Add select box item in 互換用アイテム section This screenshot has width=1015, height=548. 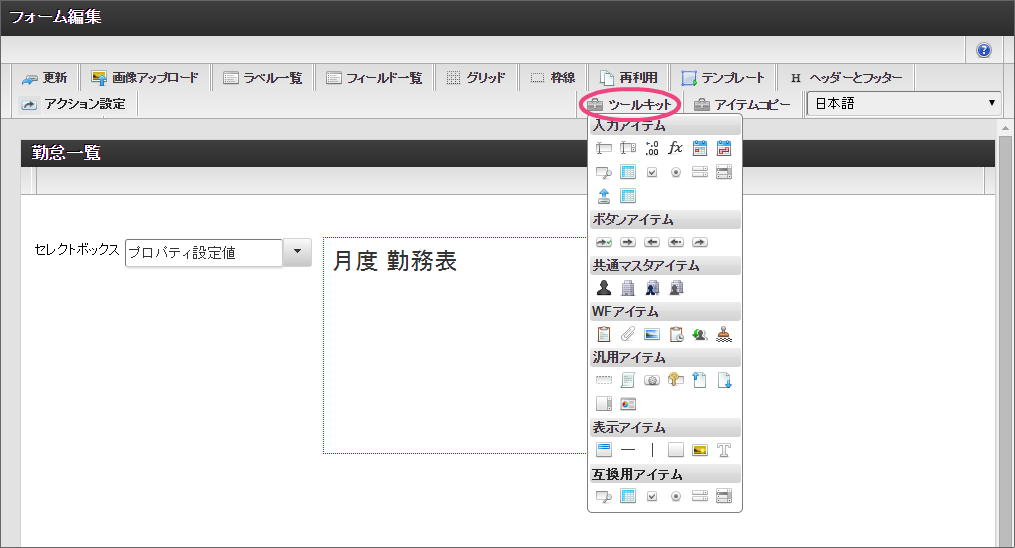(x=700, y=496)
